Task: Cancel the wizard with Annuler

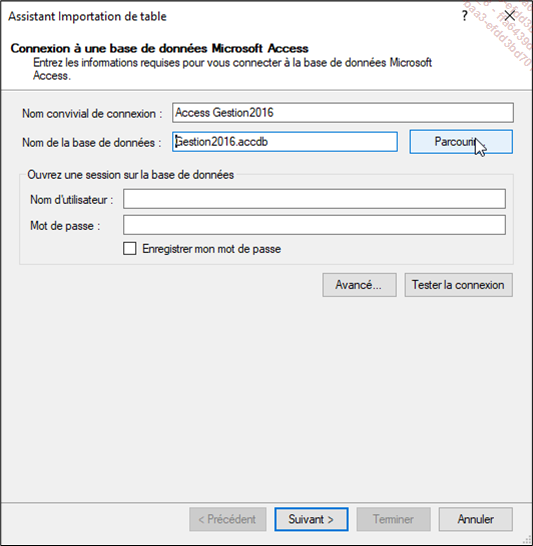Action: click(x=476, y=519)
